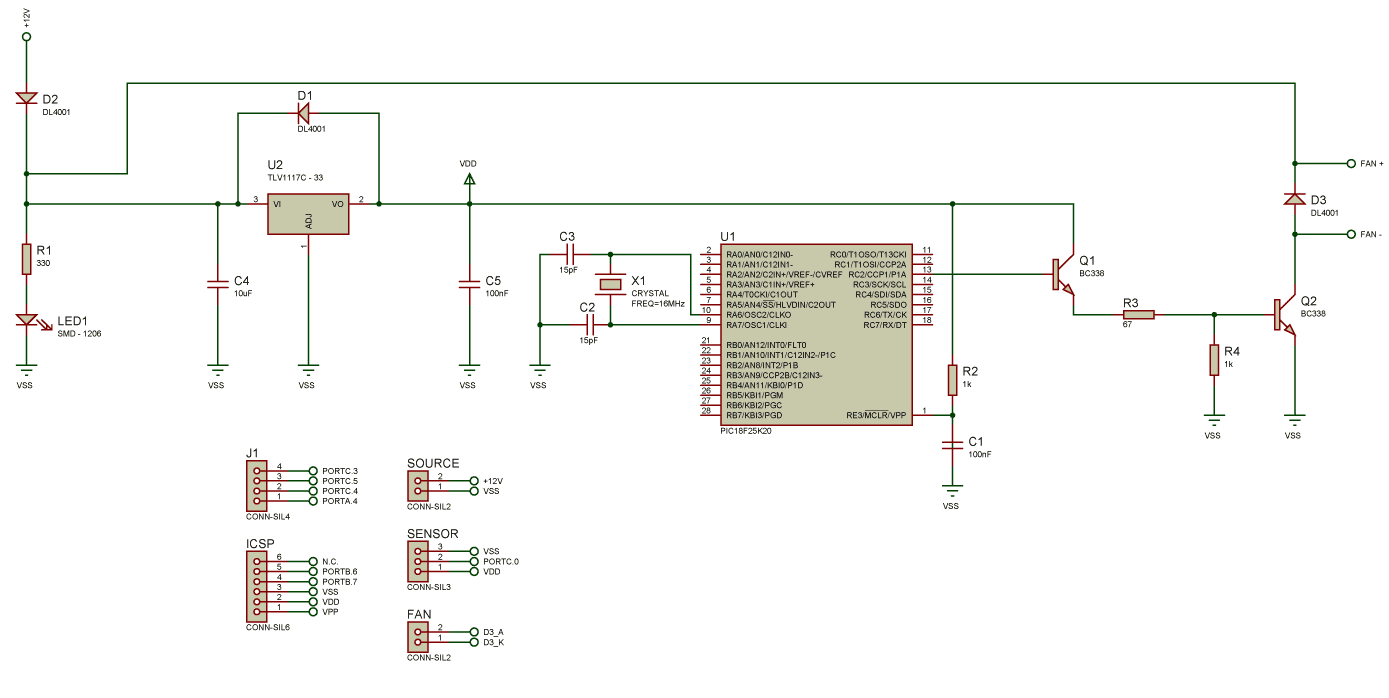Click the D3_K terminal label
The image size is (1389, 698).
coord(493,642)
